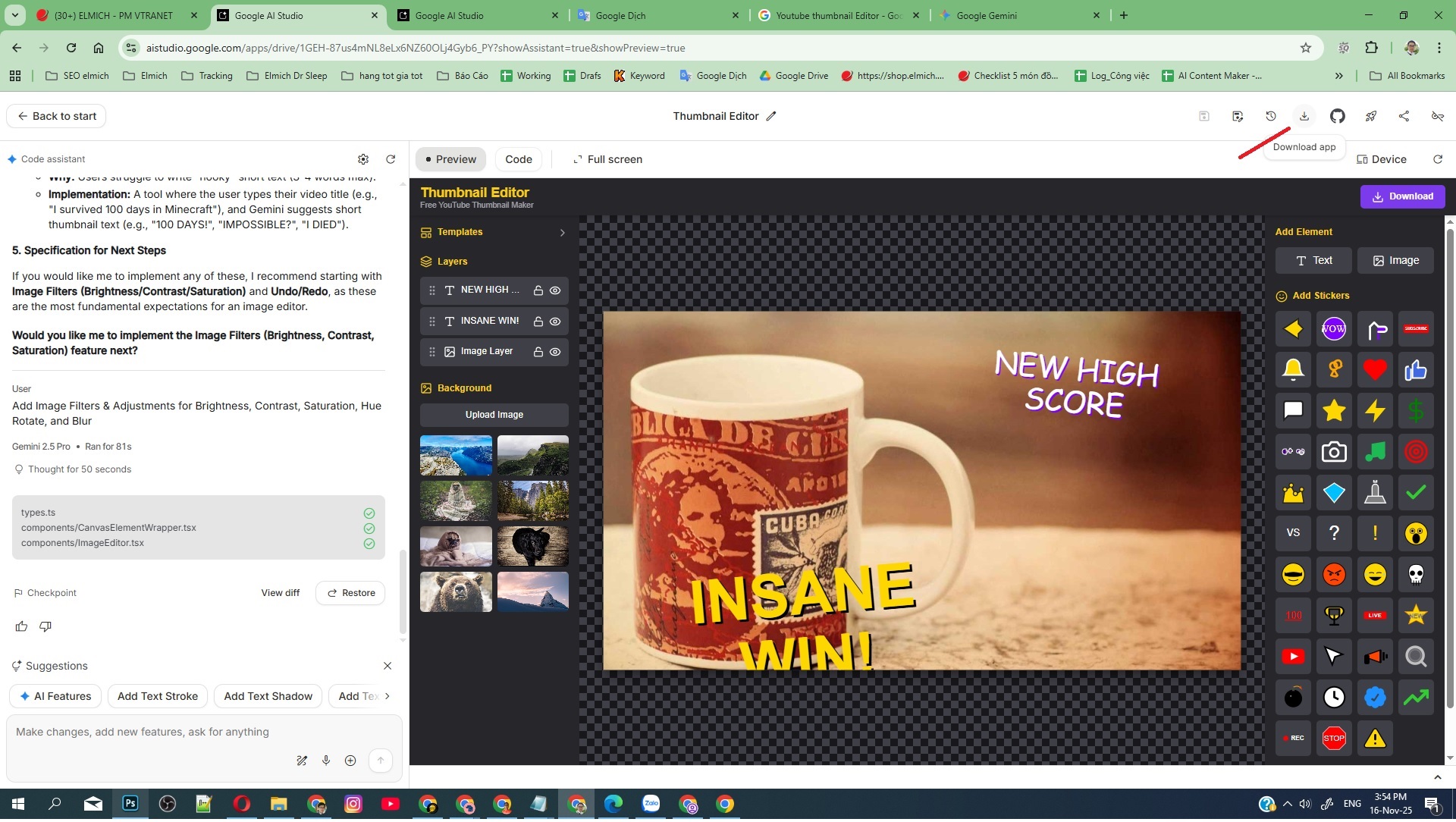The image size is (1456, 822).
Task: Open the code assistant settings gear
Action: tap(363, 159)
